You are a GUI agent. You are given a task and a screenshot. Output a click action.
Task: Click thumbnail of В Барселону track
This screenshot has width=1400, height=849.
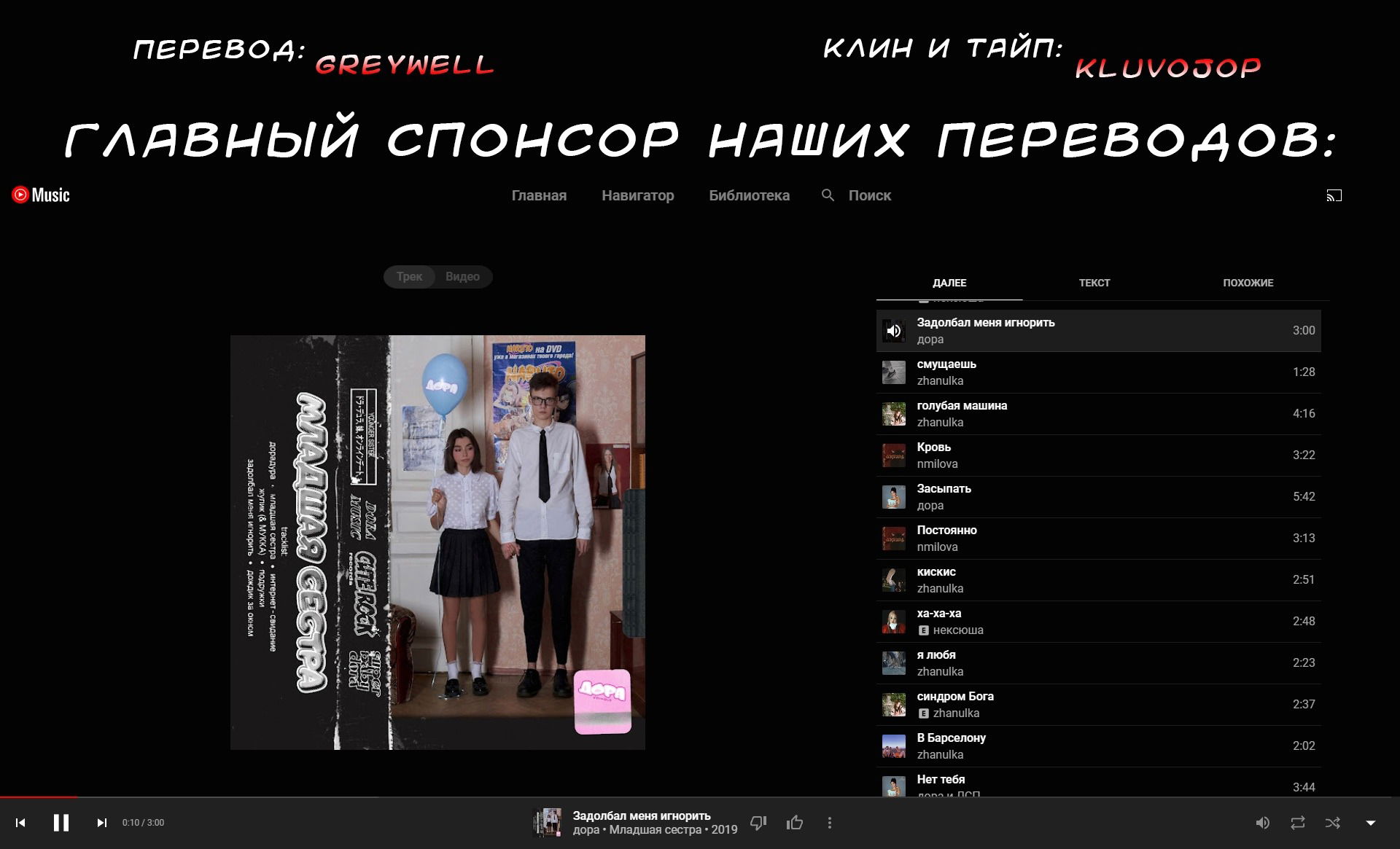[894, 746]
